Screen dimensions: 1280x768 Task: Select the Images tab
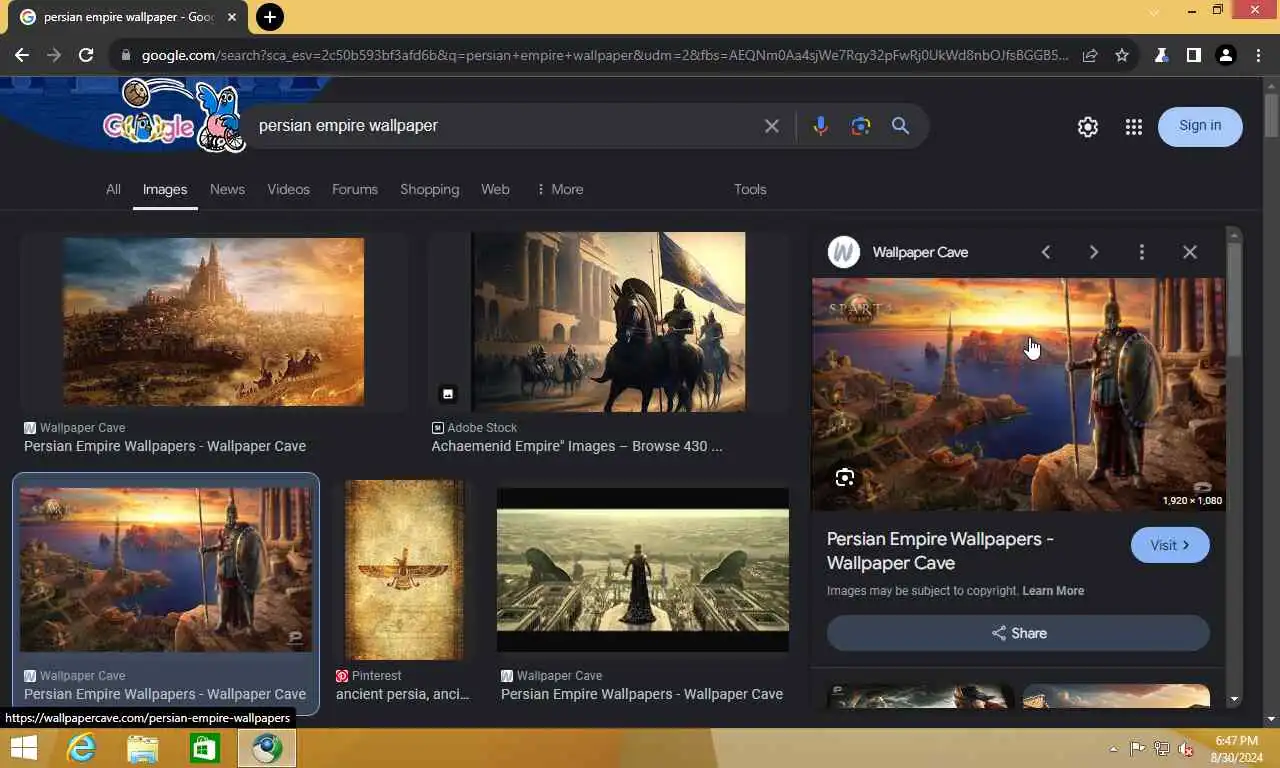165,189
